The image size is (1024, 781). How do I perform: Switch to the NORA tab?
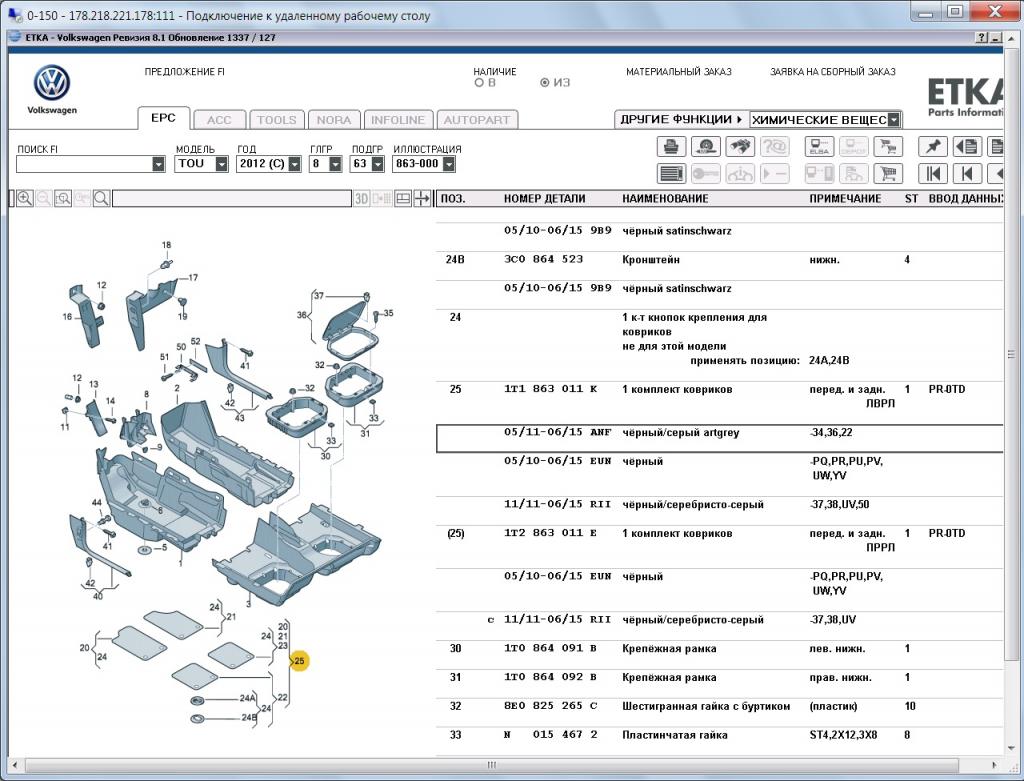click(334, 120)
